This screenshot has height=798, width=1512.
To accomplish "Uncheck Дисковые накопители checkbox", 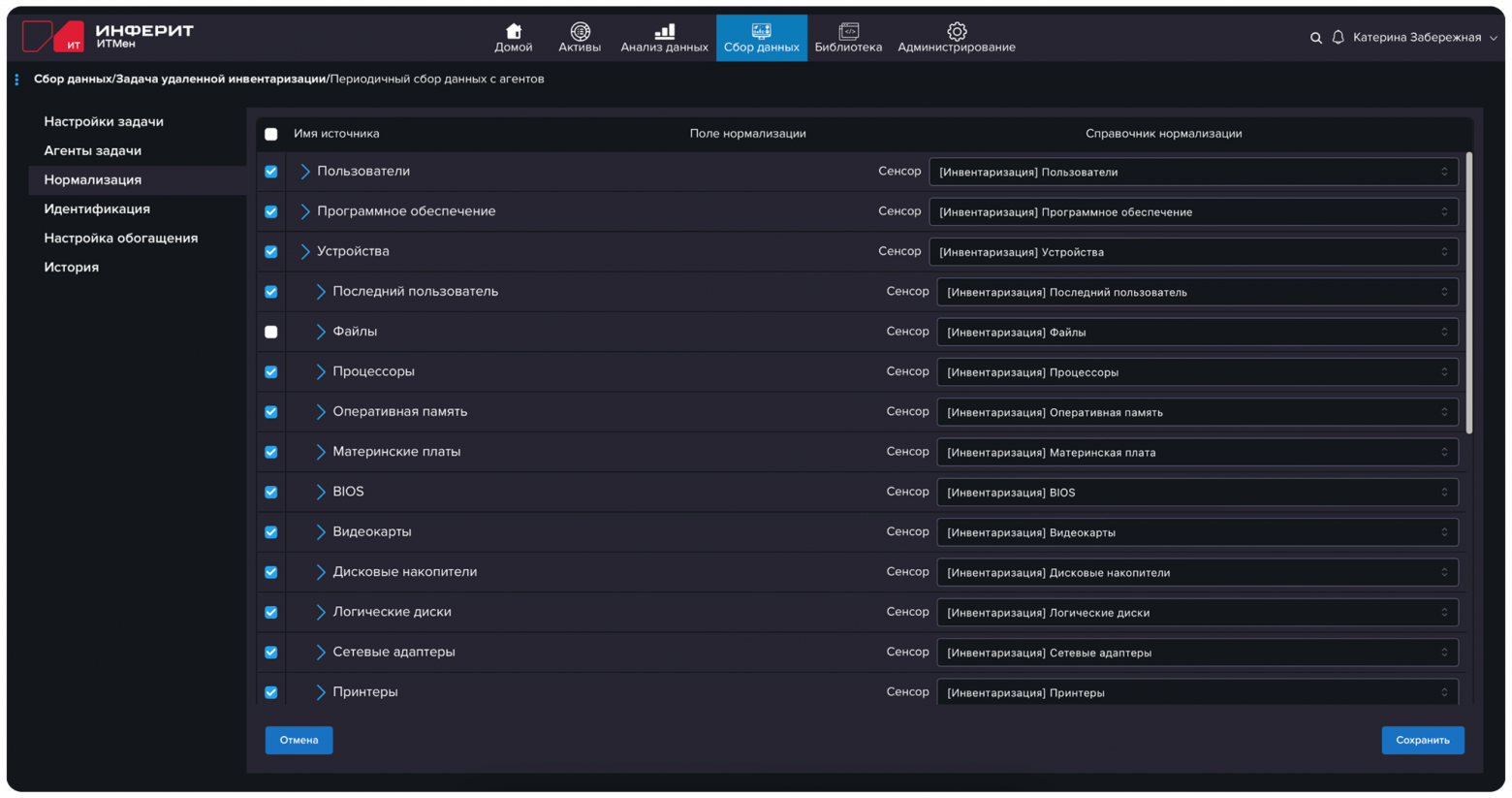I will coord(271,572).
